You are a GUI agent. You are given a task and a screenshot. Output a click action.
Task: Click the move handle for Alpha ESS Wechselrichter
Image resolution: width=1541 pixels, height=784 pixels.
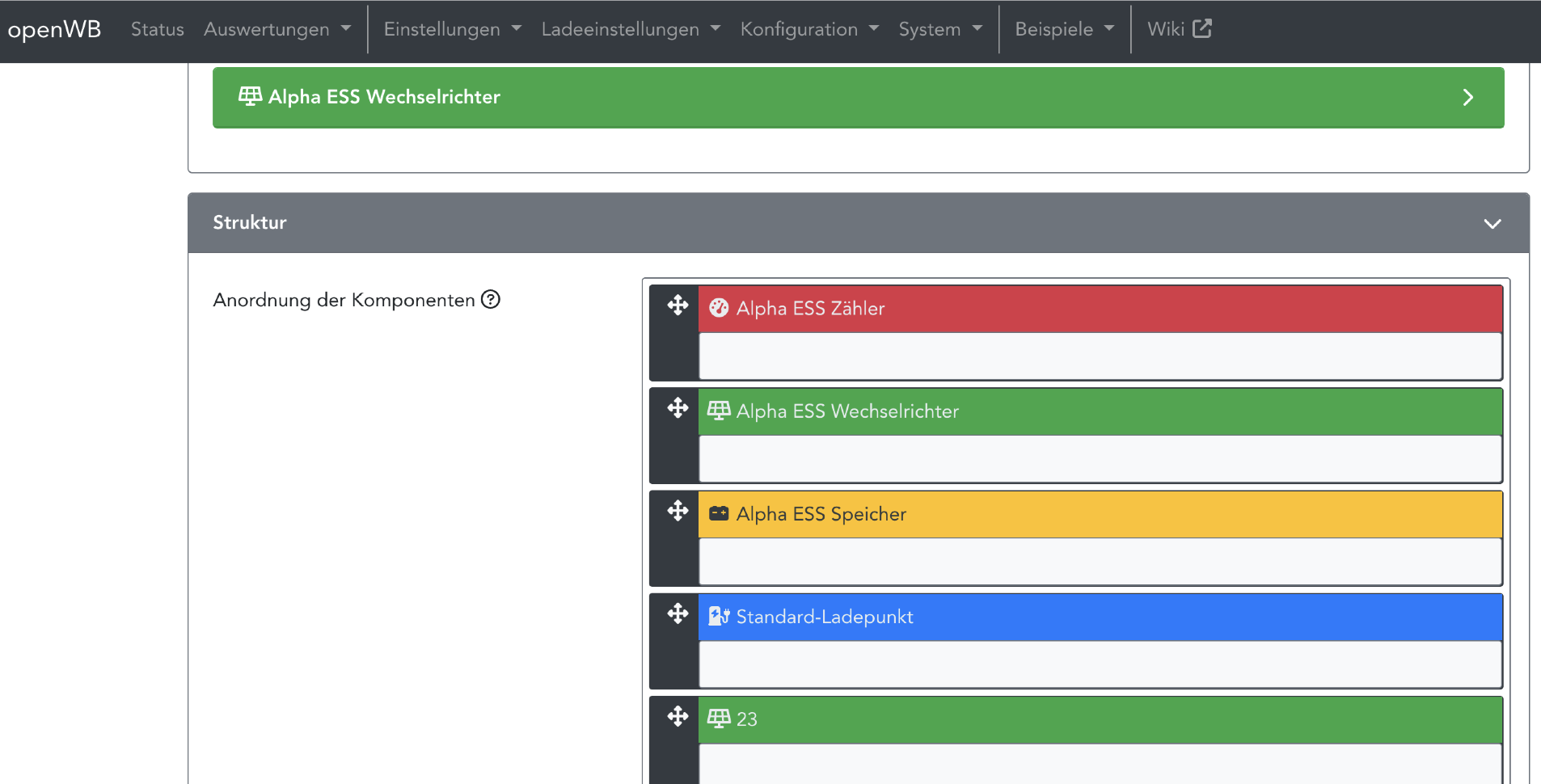pos(678,408)
